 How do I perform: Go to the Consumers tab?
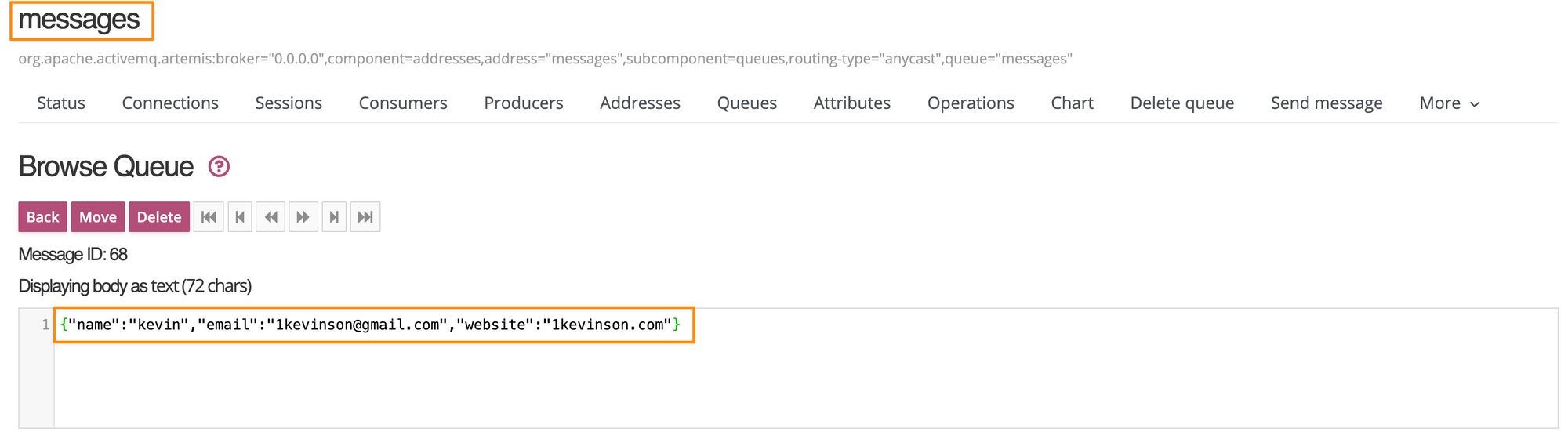coord(403,103)
